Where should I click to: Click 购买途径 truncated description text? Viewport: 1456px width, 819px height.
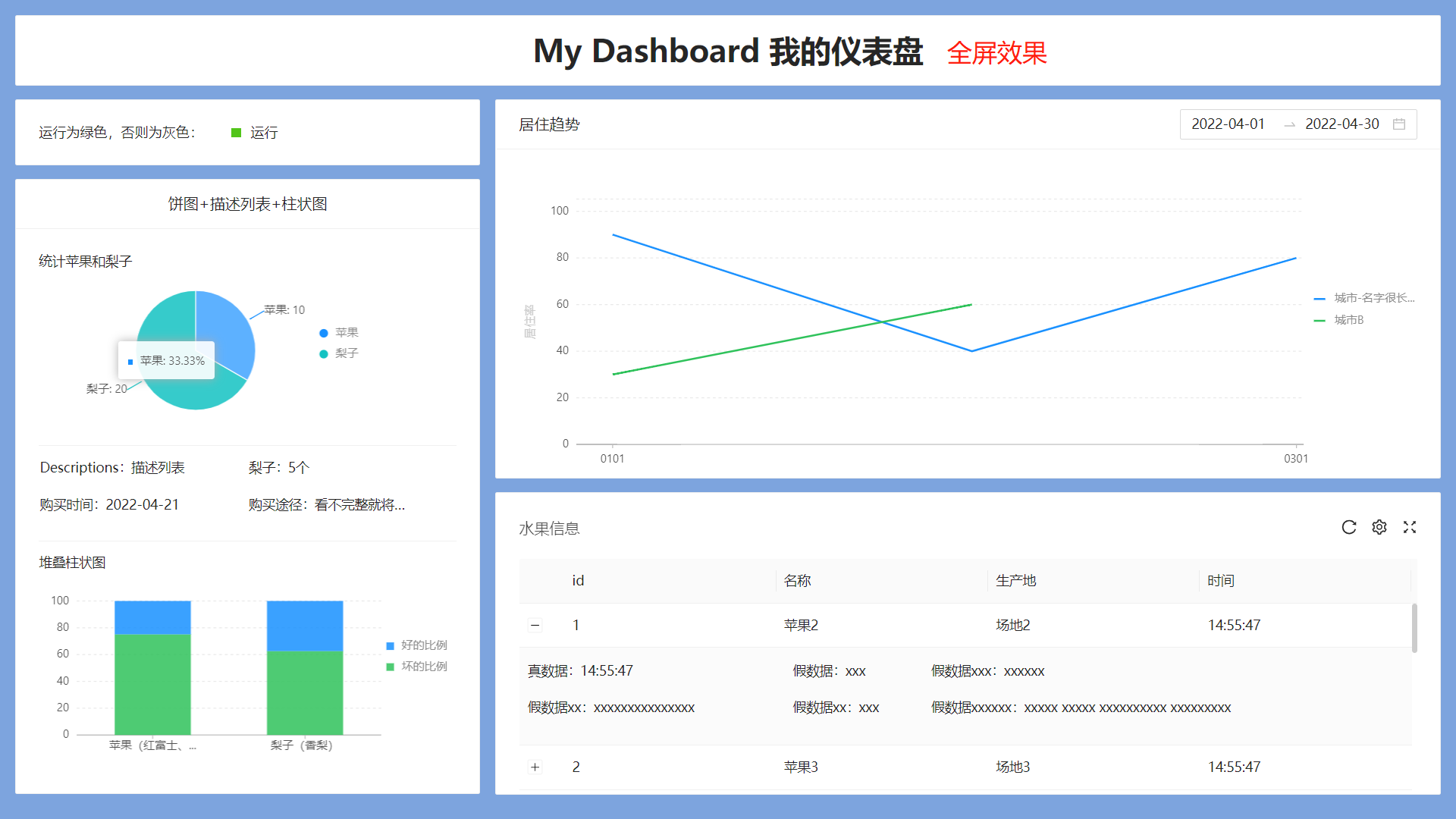(x=327, y=505)
